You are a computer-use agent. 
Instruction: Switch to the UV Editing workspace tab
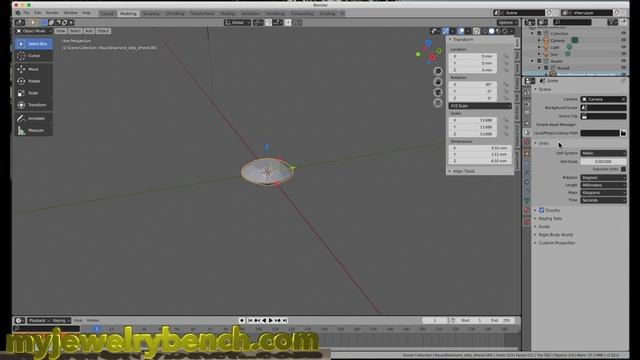[x=175, y=13]
